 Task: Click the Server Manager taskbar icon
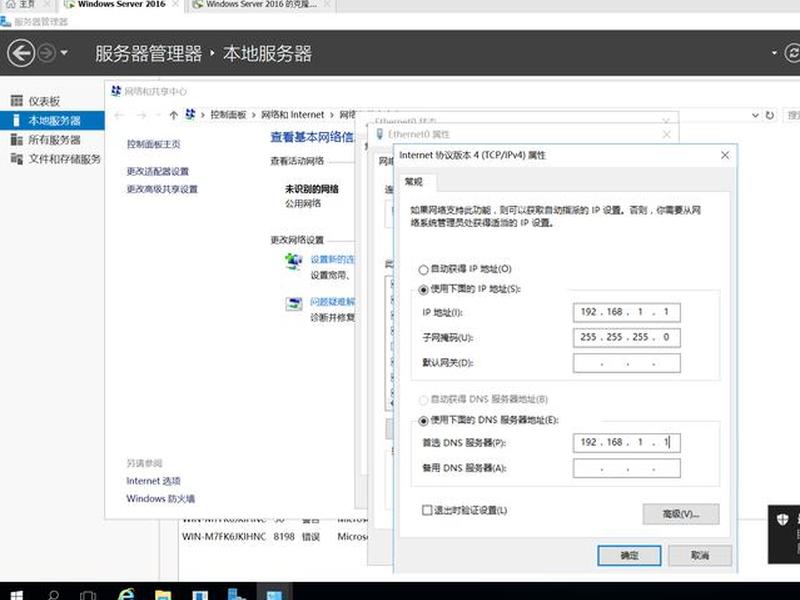coord(237,593)
